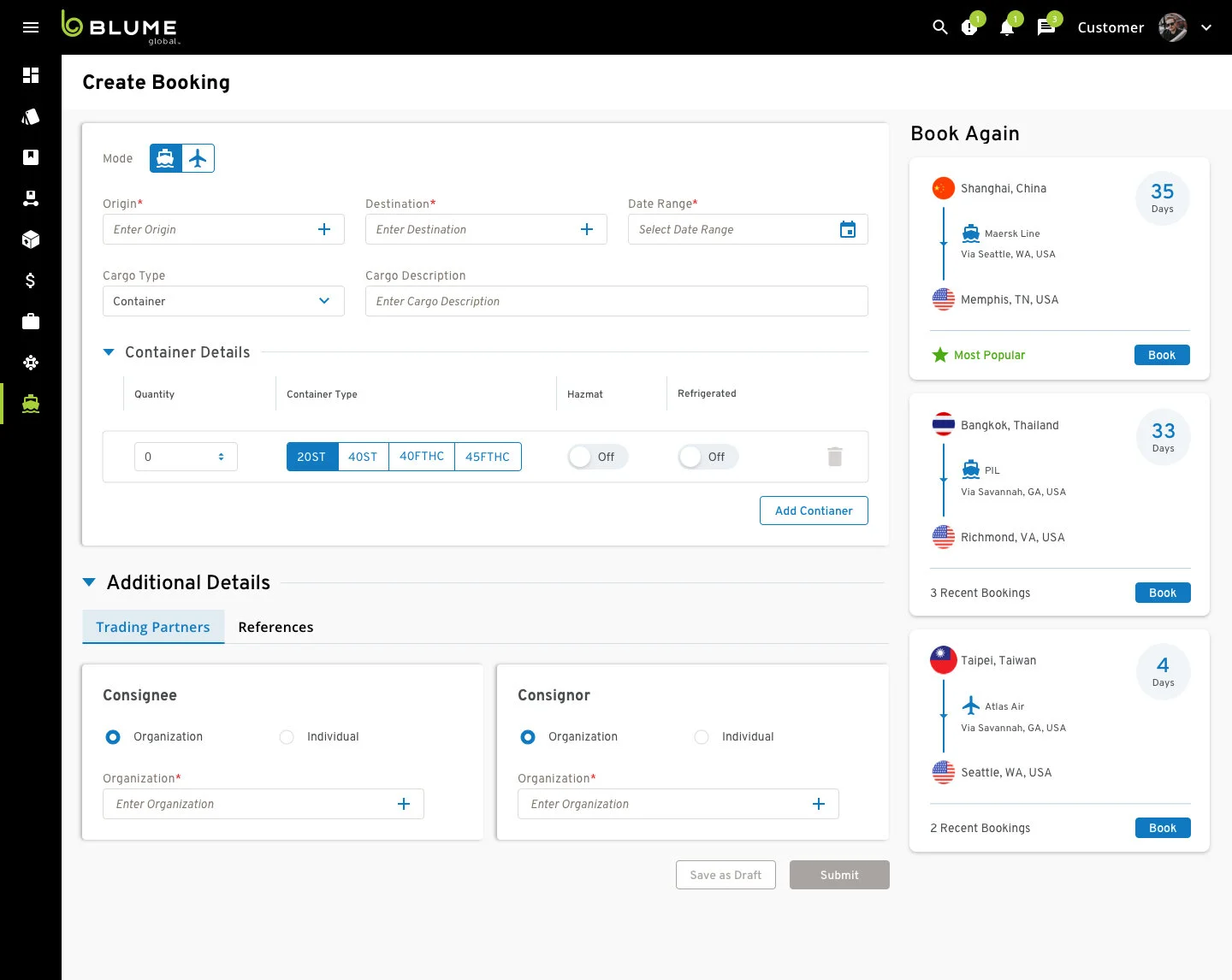Click the PIL carrier ship icon

pyautogui.click(x=971, y=469)
